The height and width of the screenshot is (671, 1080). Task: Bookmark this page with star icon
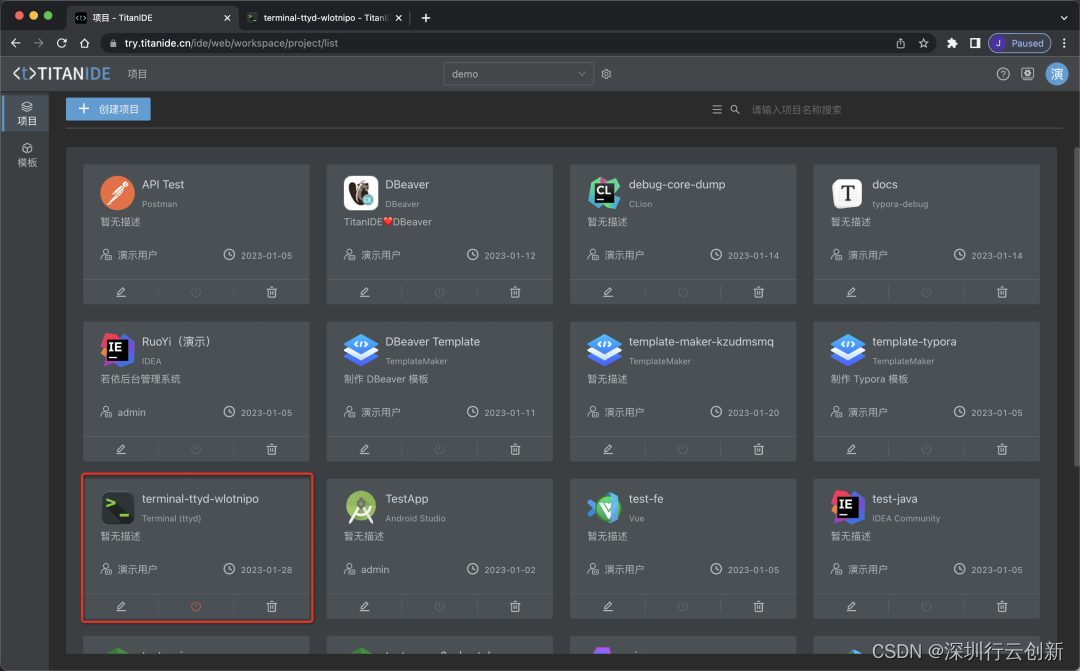[x=924, y=43]
